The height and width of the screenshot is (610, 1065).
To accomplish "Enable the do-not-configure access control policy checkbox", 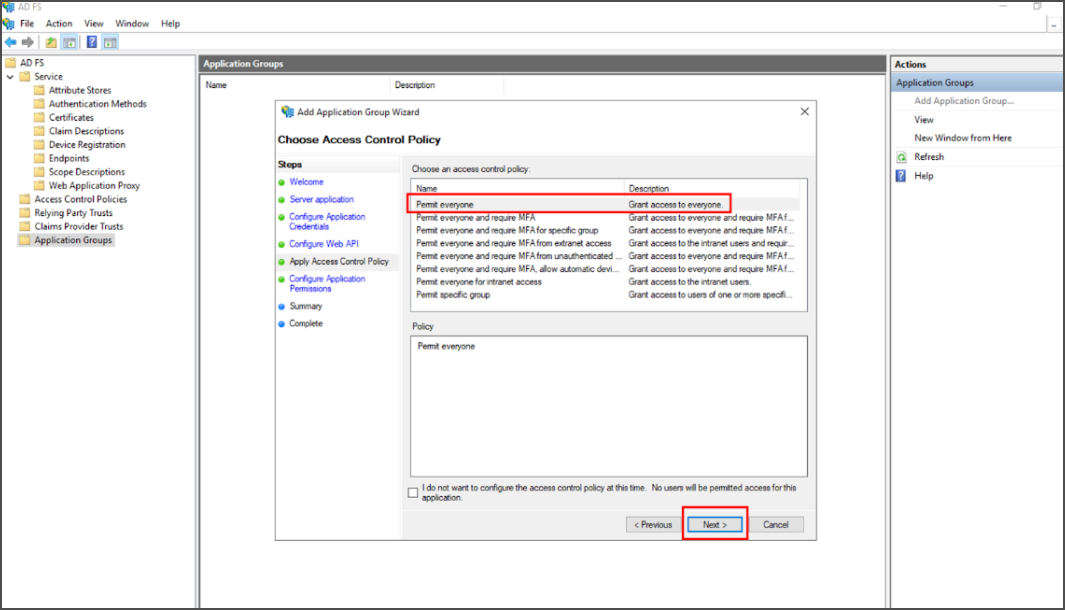I will pyautogui.click(x=413, y=491).
